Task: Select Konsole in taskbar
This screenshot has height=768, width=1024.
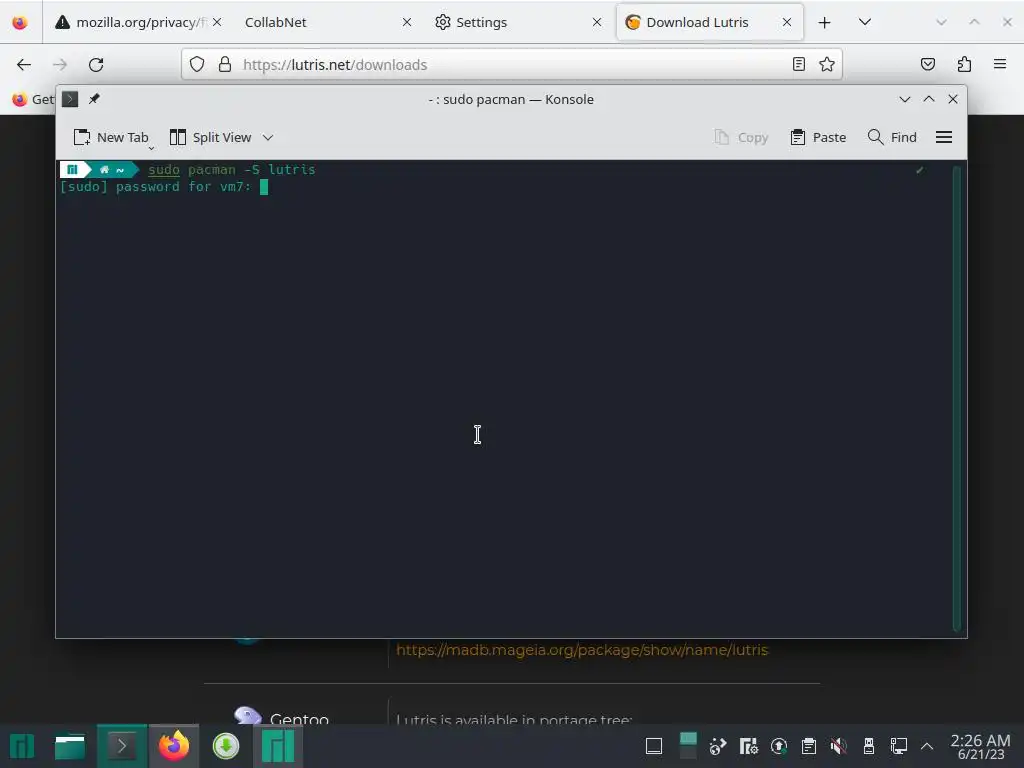Action: click(x=121, y=746)
